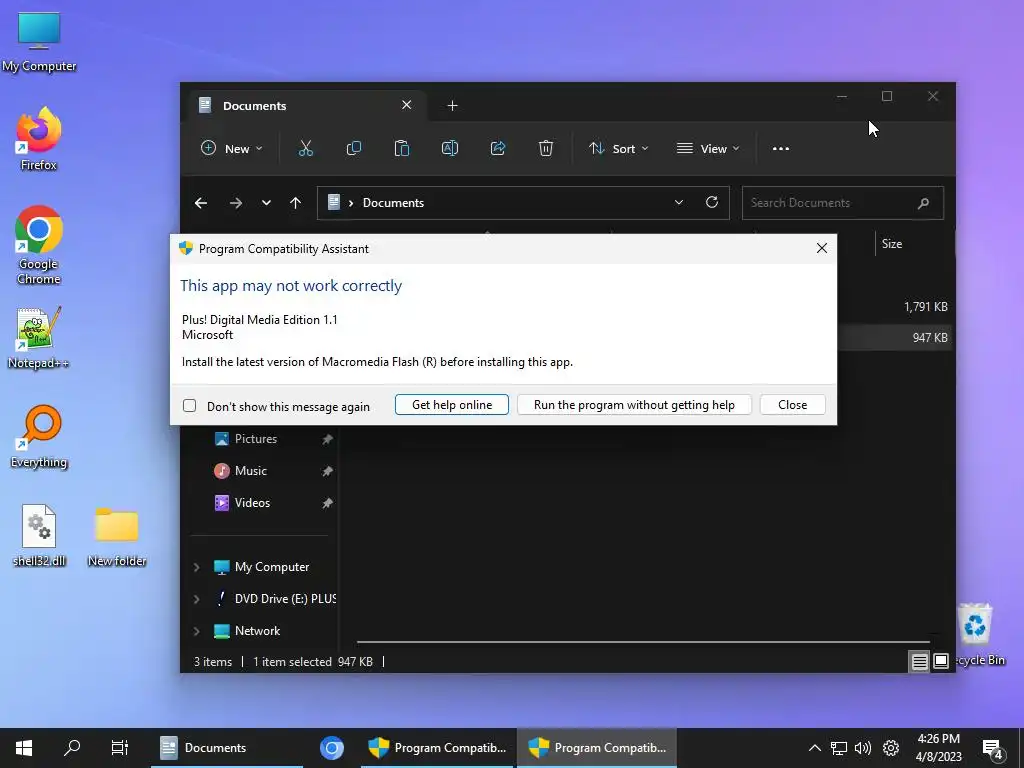1024x768 pixels.
Task: Click the Rename icon in Explorer toolbar
Action: (x=450, y=148)
